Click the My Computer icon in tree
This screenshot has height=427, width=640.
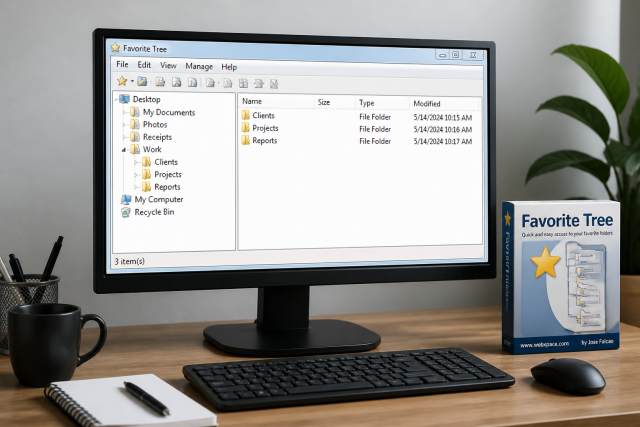click(126, 200)
